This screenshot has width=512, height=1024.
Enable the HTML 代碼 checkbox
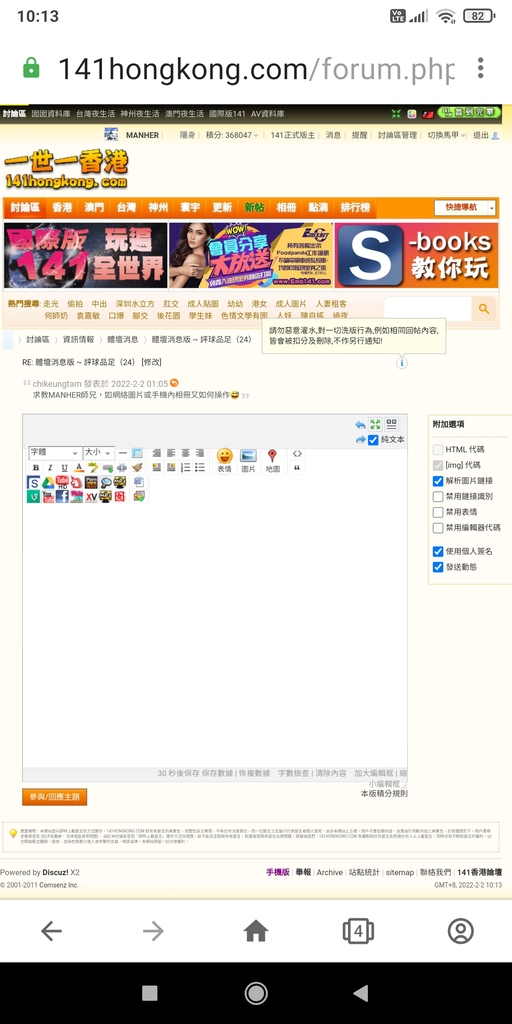(438, 450)
